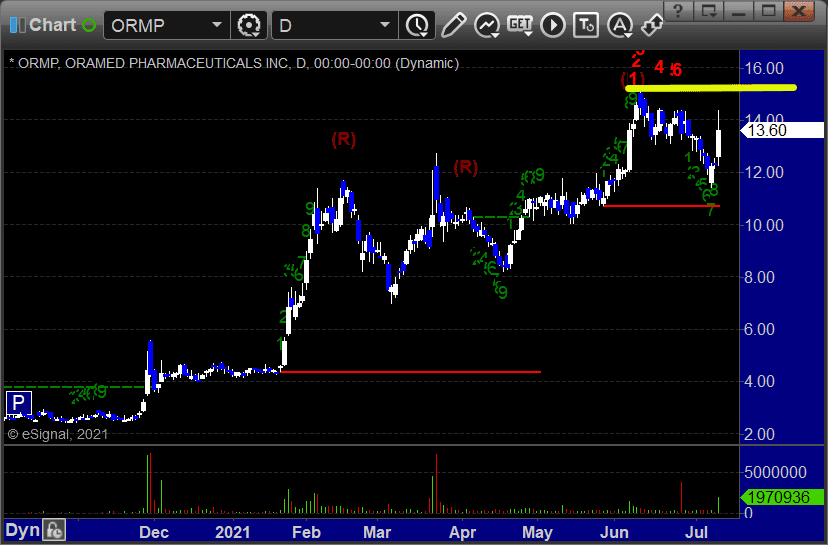Click the 2.00 price axis label
828x545 pixels.
(x=759, y=434)
